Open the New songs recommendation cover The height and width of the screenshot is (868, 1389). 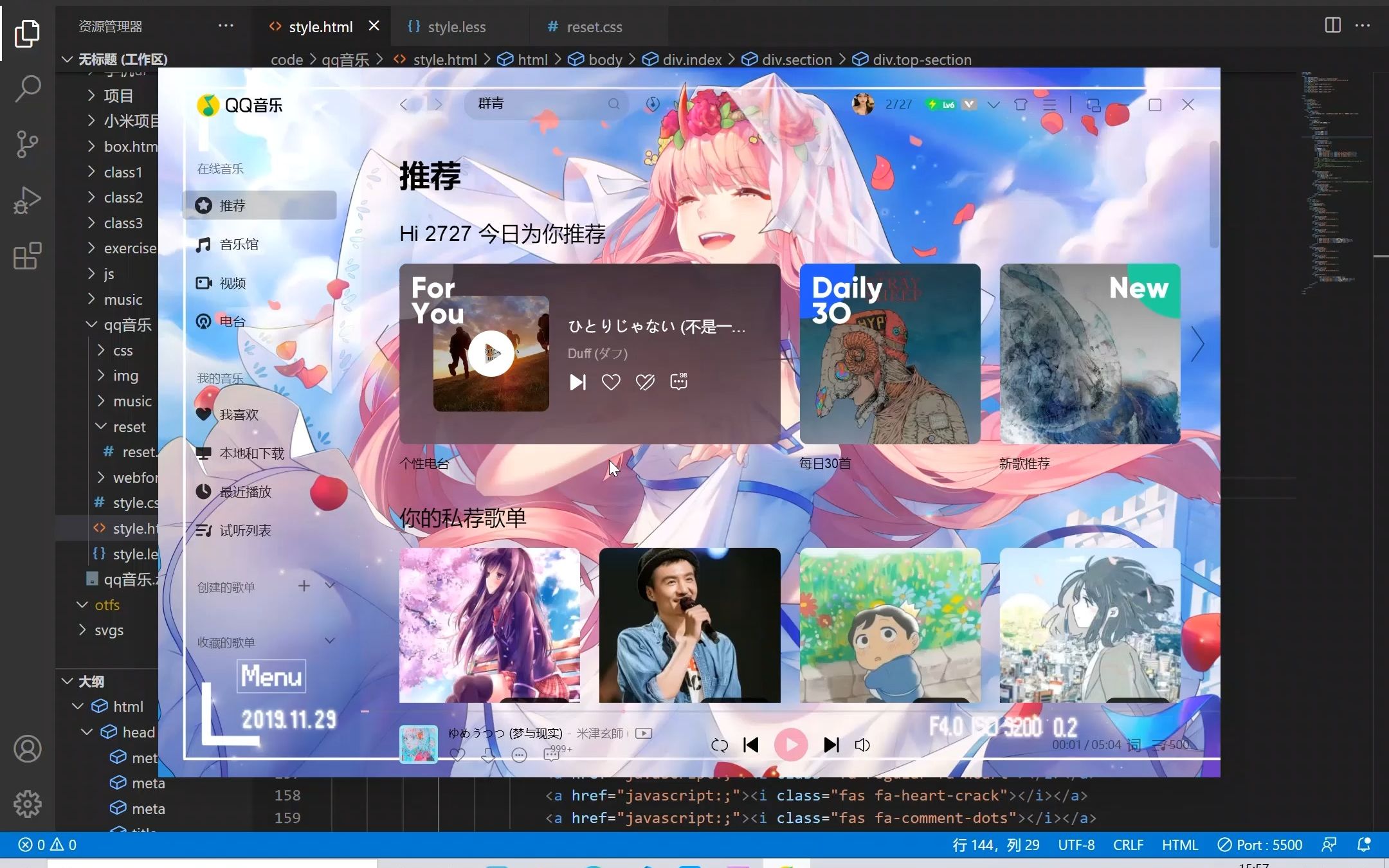[1090, 354]
